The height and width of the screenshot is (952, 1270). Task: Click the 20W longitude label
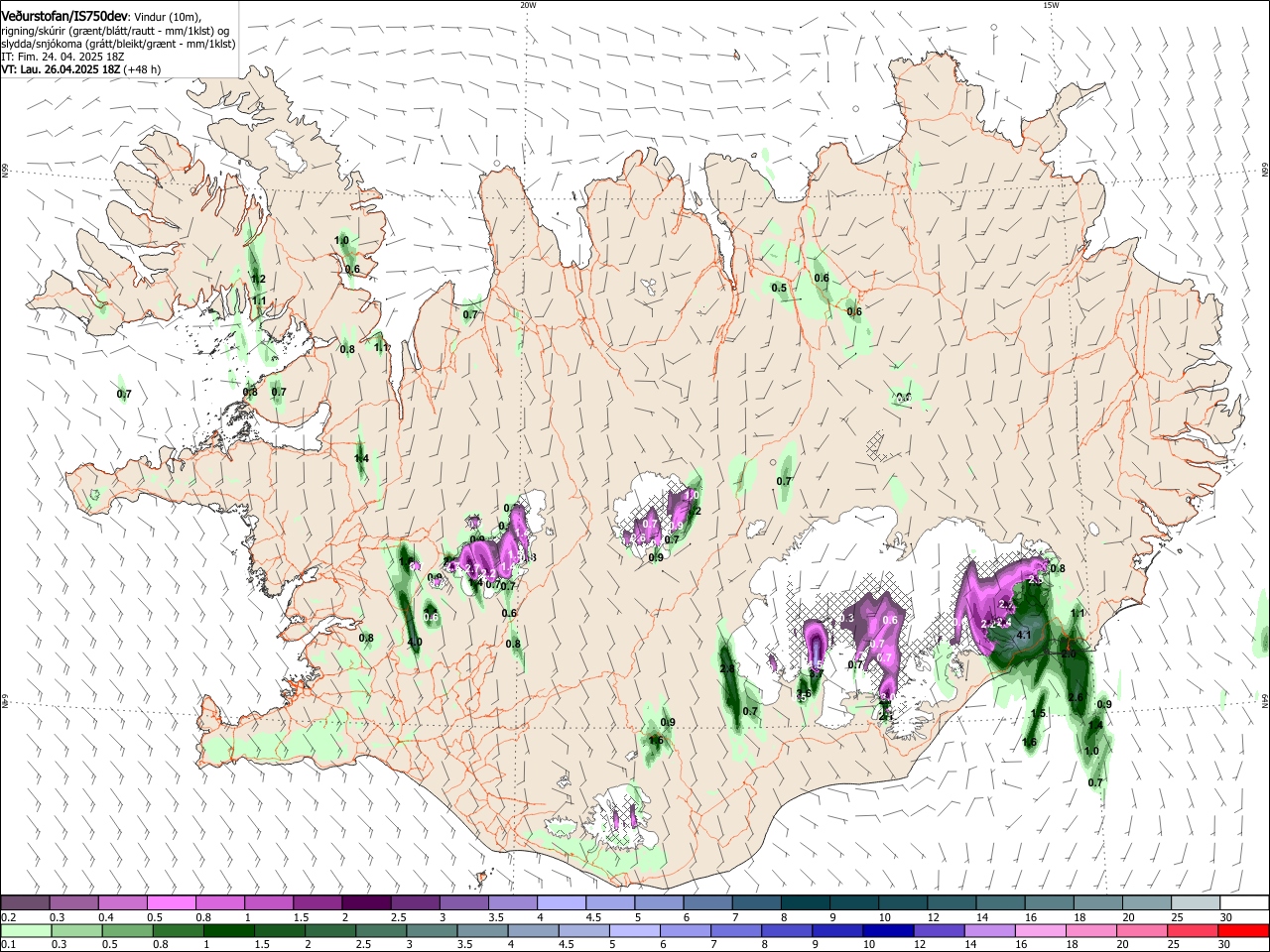pyautogui.click(x=528, y=5)
